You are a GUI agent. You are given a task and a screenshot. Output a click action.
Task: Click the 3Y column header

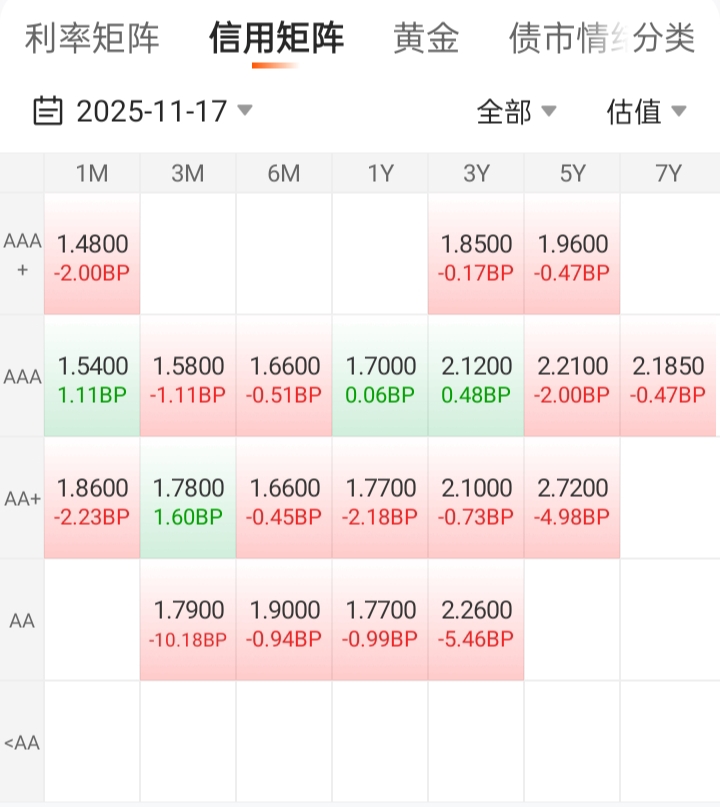click(x=476, y=173)
